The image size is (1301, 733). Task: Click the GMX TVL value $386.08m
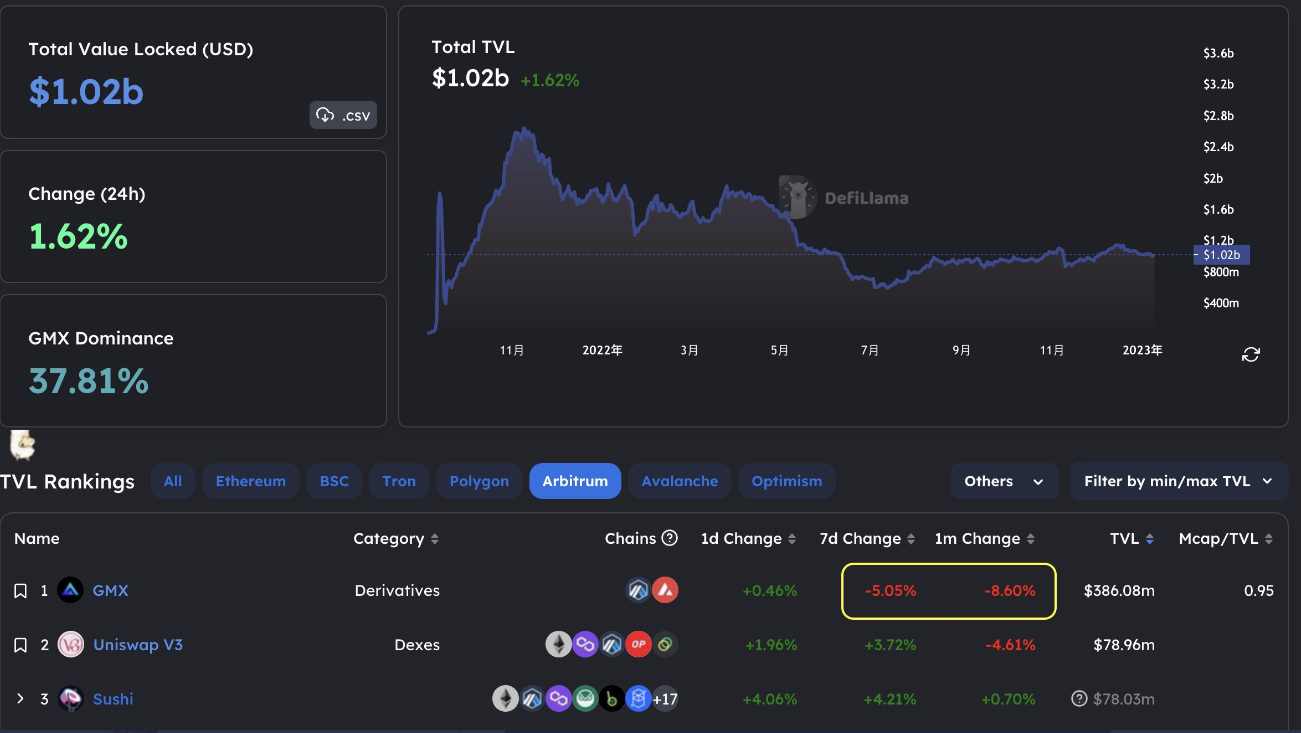pyautogui.click(x=1119, y=591)
